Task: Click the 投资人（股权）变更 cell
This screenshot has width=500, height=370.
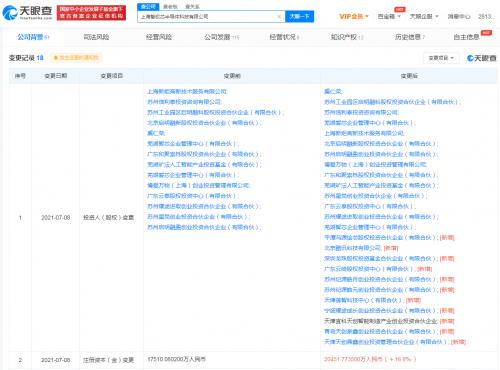Action: [109, 218]
